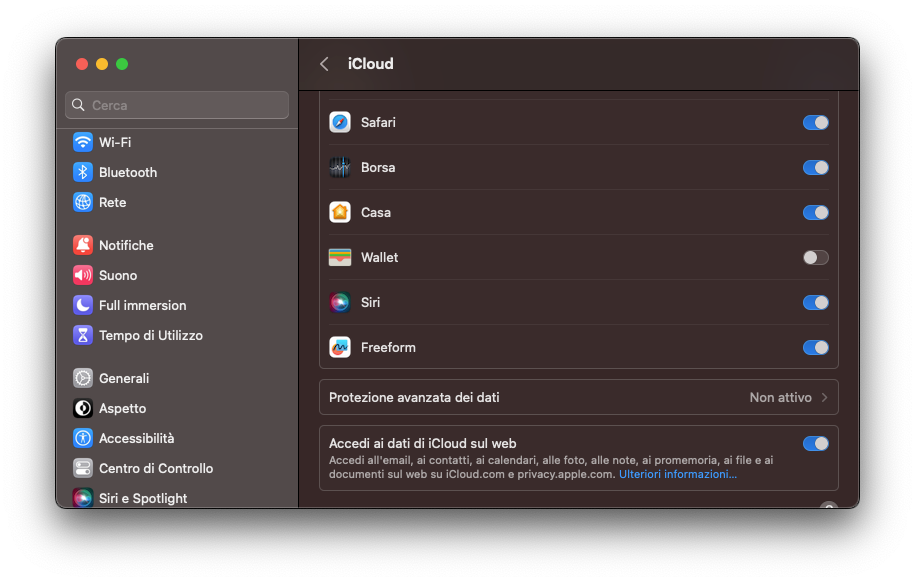Click the Freeform app icon
915x582 pixels.
340,347
